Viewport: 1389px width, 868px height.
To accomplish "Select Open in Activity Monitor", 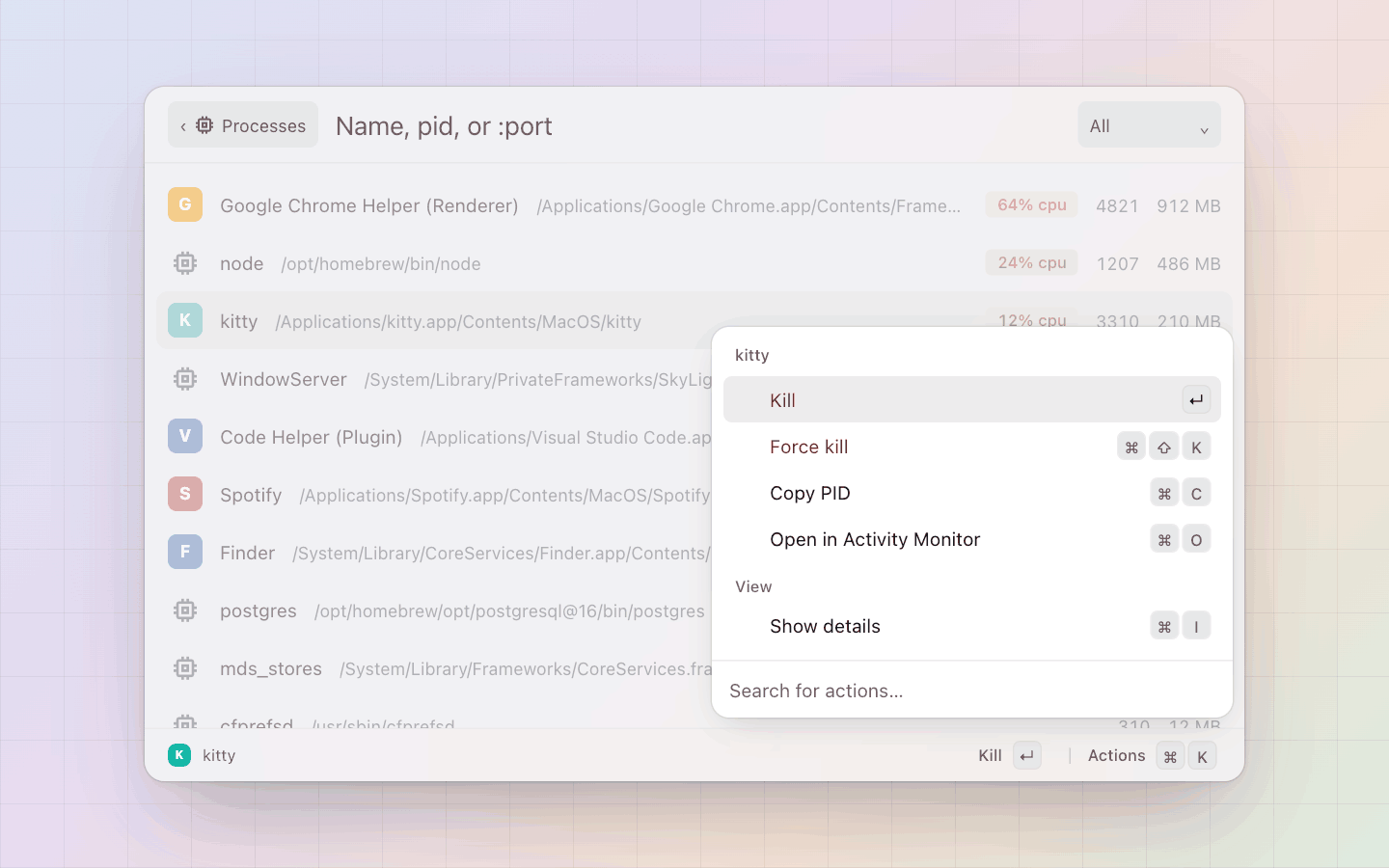I will tap(972, 539).
